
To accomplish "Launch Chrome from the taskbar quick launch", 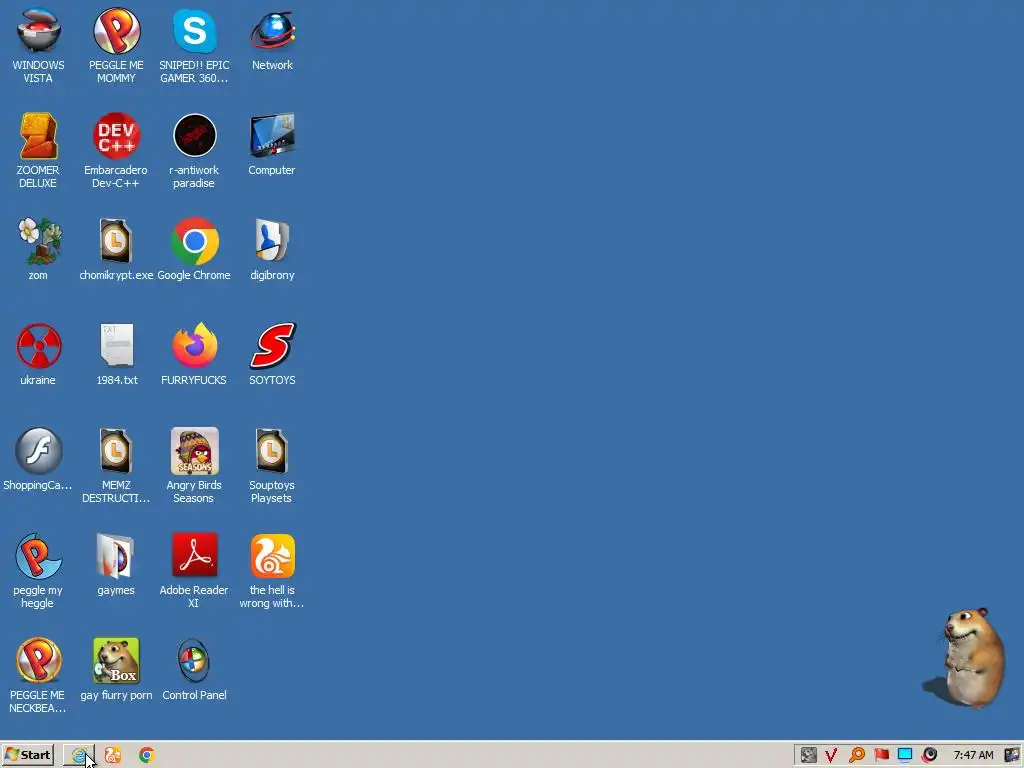I will [x=146, y=756].
